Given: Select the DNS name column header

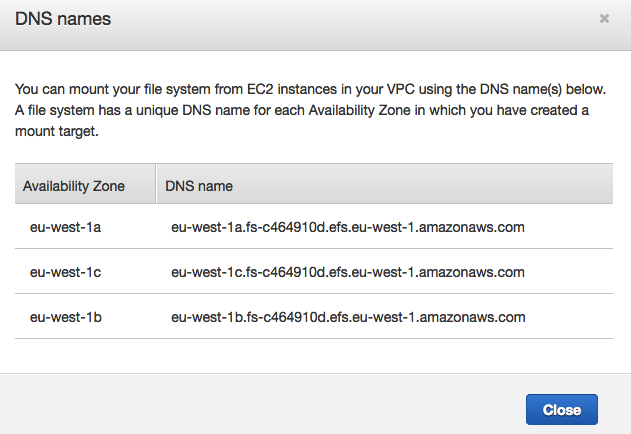Looking at the screenshot, I should (385, 184).
